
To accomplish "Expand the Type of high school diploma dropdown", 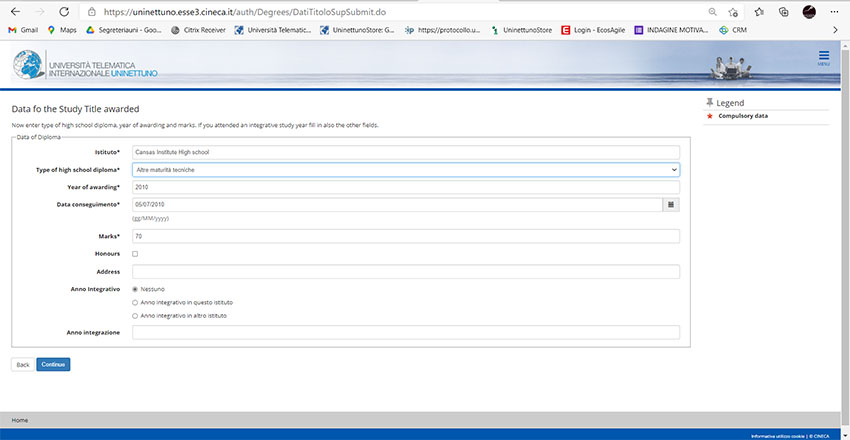I will 405,170.
